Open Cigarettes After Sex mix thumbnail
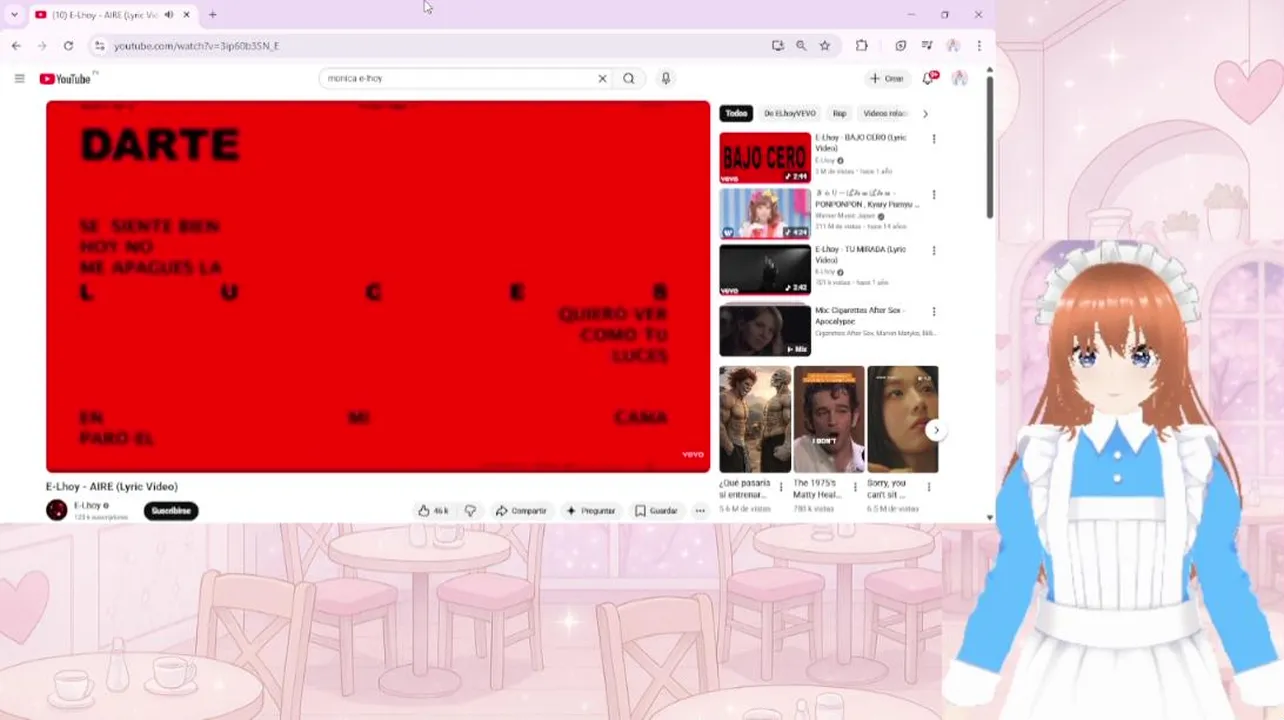The image size is (1284, 720). [x=765, y=331]
